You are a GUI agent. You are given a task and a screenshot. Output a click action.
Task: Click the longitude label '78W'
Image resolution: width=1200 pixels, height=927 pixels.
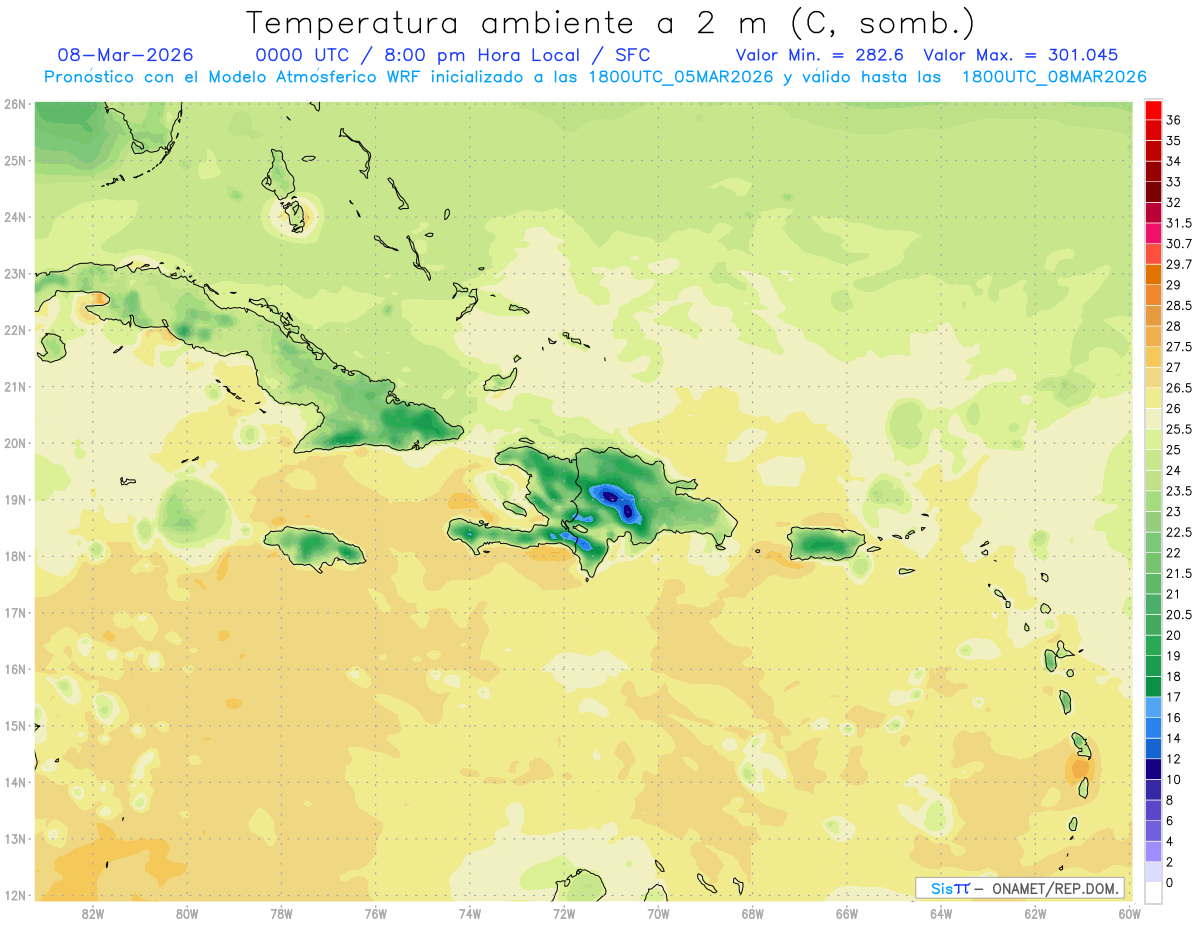[281, 913]
